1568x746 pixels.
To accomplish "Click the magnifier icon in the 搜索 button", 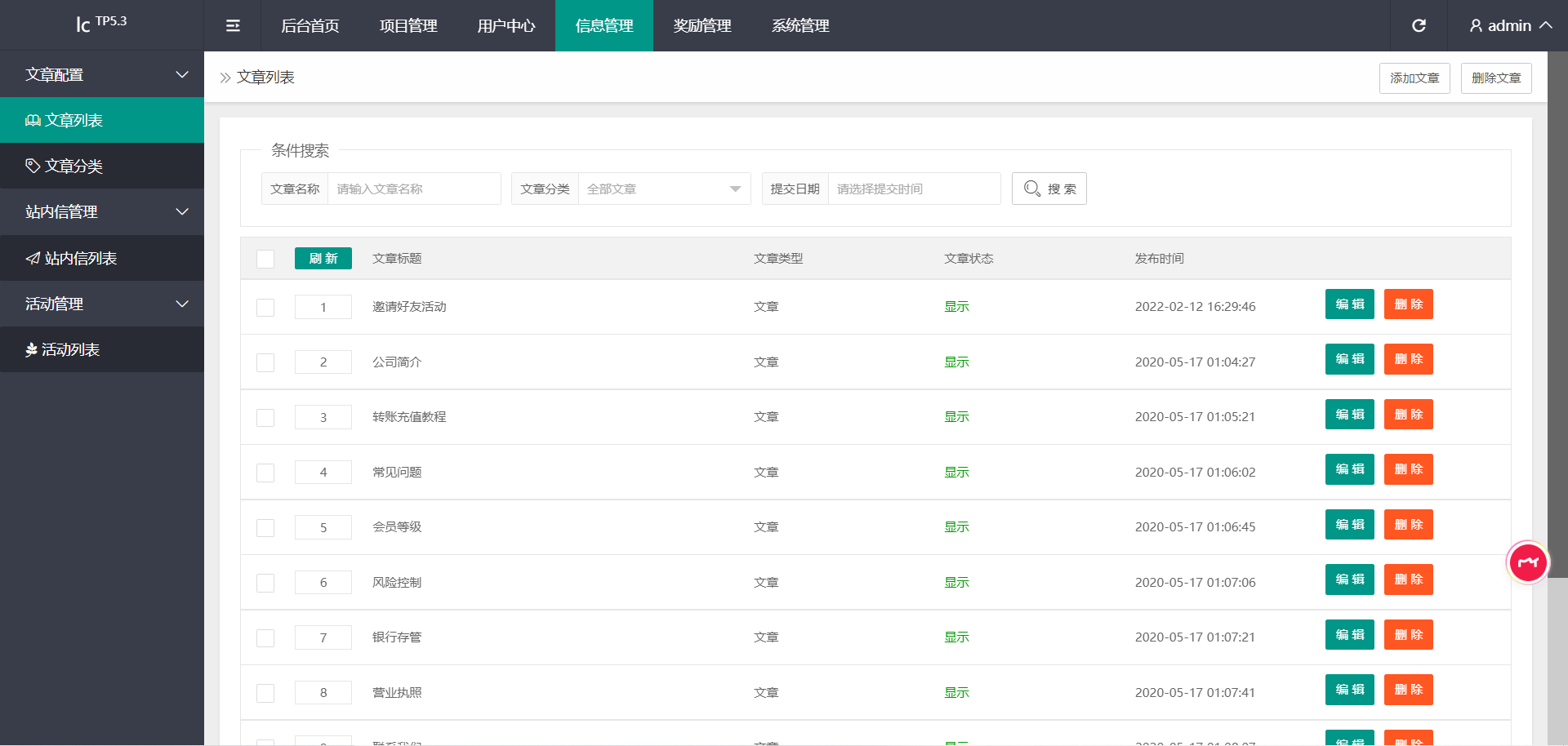I will [1031, 189].
